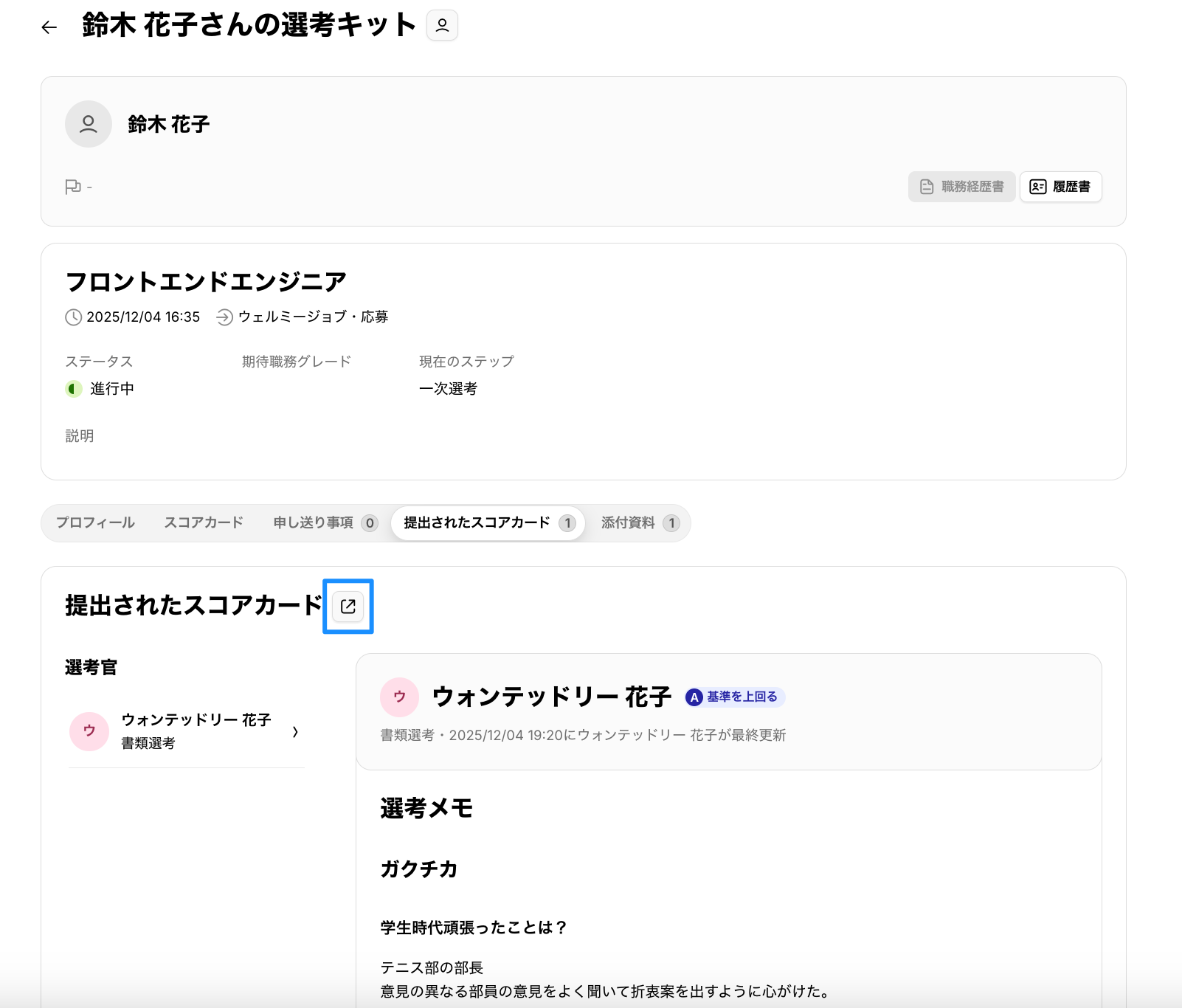Click the 基準を上回る rating badge
1182x1008 pixels.
click(735, 697)
